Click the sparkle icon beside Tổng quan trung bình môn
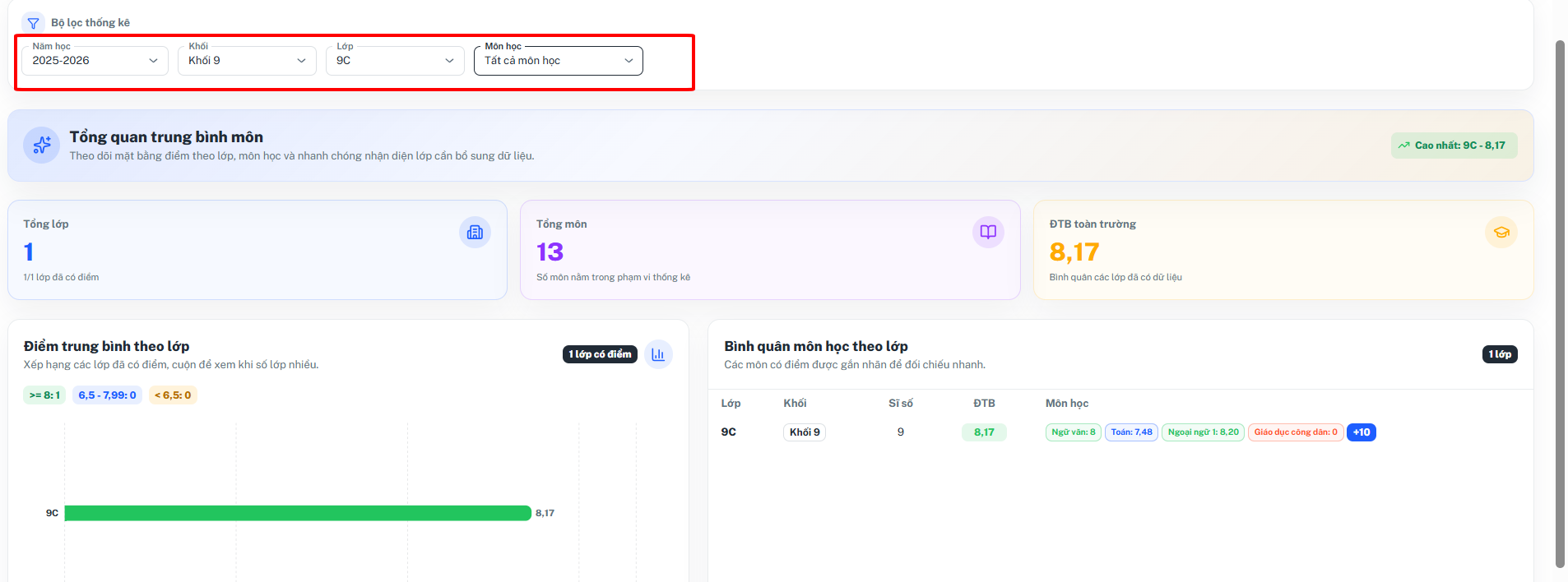Screen dimensions: 1568x582 (x=41, y=145)
